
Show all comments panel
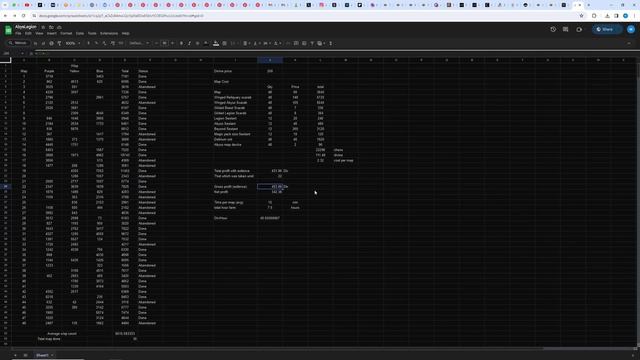coord(566,29)
